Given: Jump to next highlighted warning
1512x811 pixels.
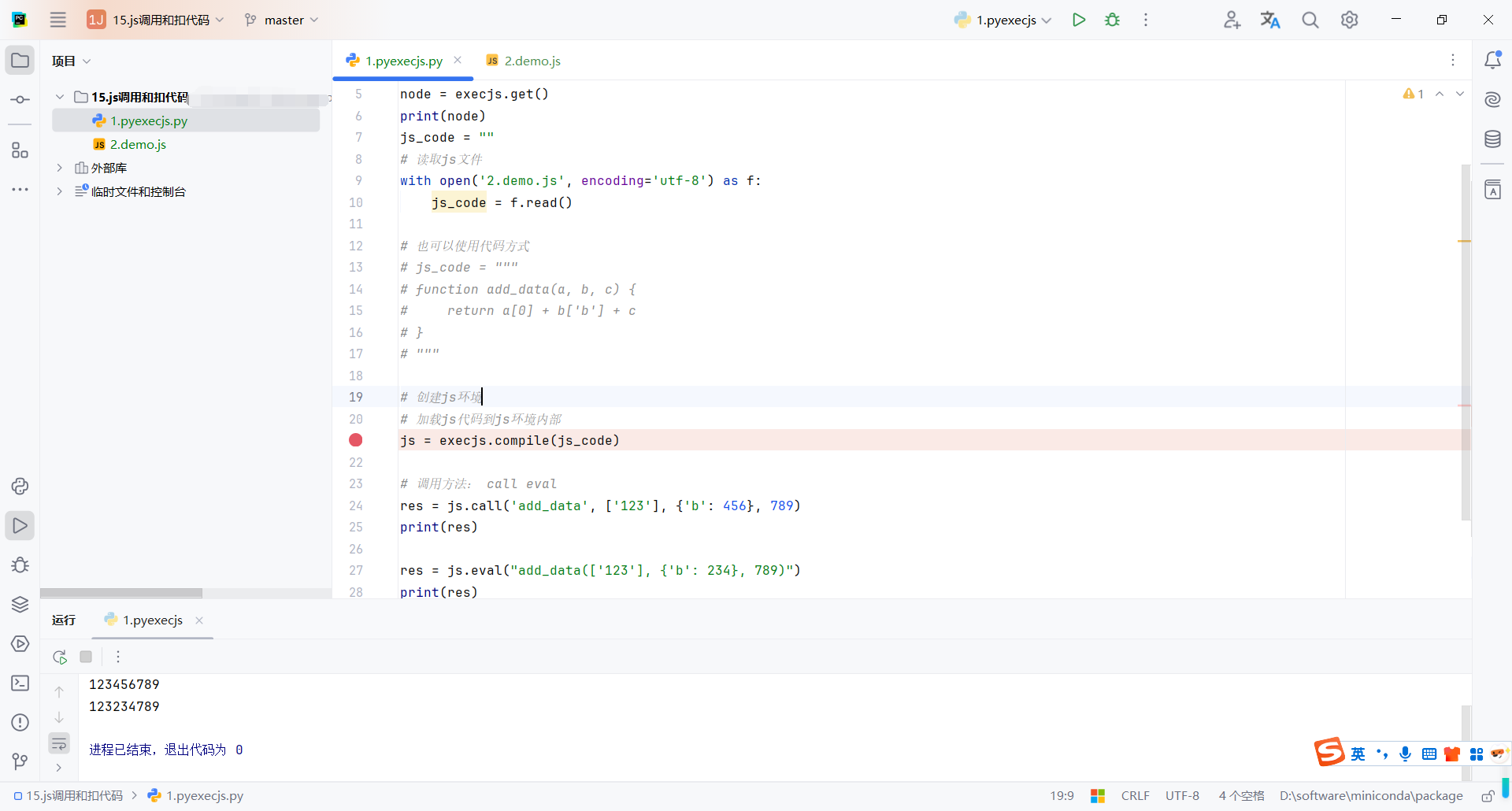Looking at the screenshot, I should [x=1460, y=94].
